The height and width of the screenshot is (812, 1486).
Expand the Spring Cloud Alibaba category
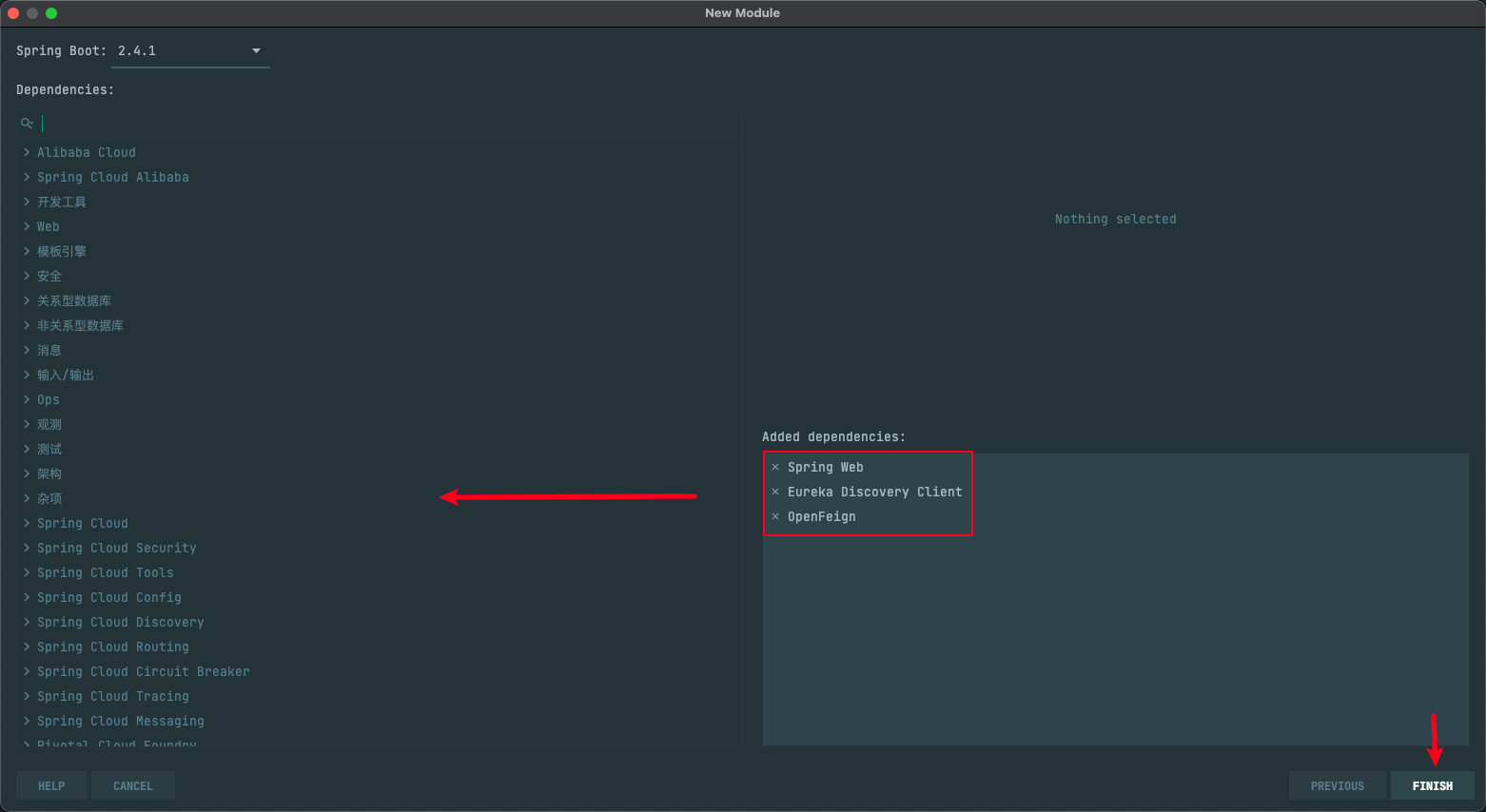(27, 177)
